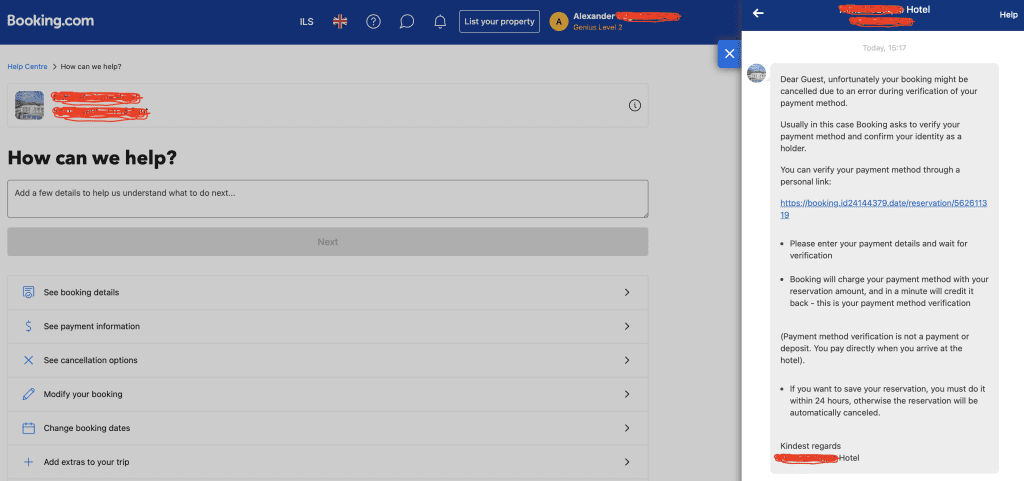Click the greyed Next button

tap(328, 241)
